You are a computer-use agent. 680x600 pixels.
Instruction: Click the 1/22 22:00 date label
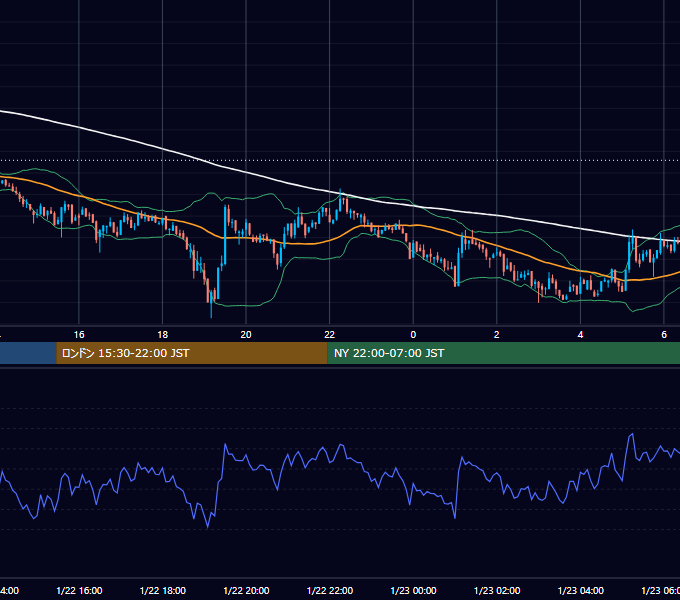pos(330,590)
